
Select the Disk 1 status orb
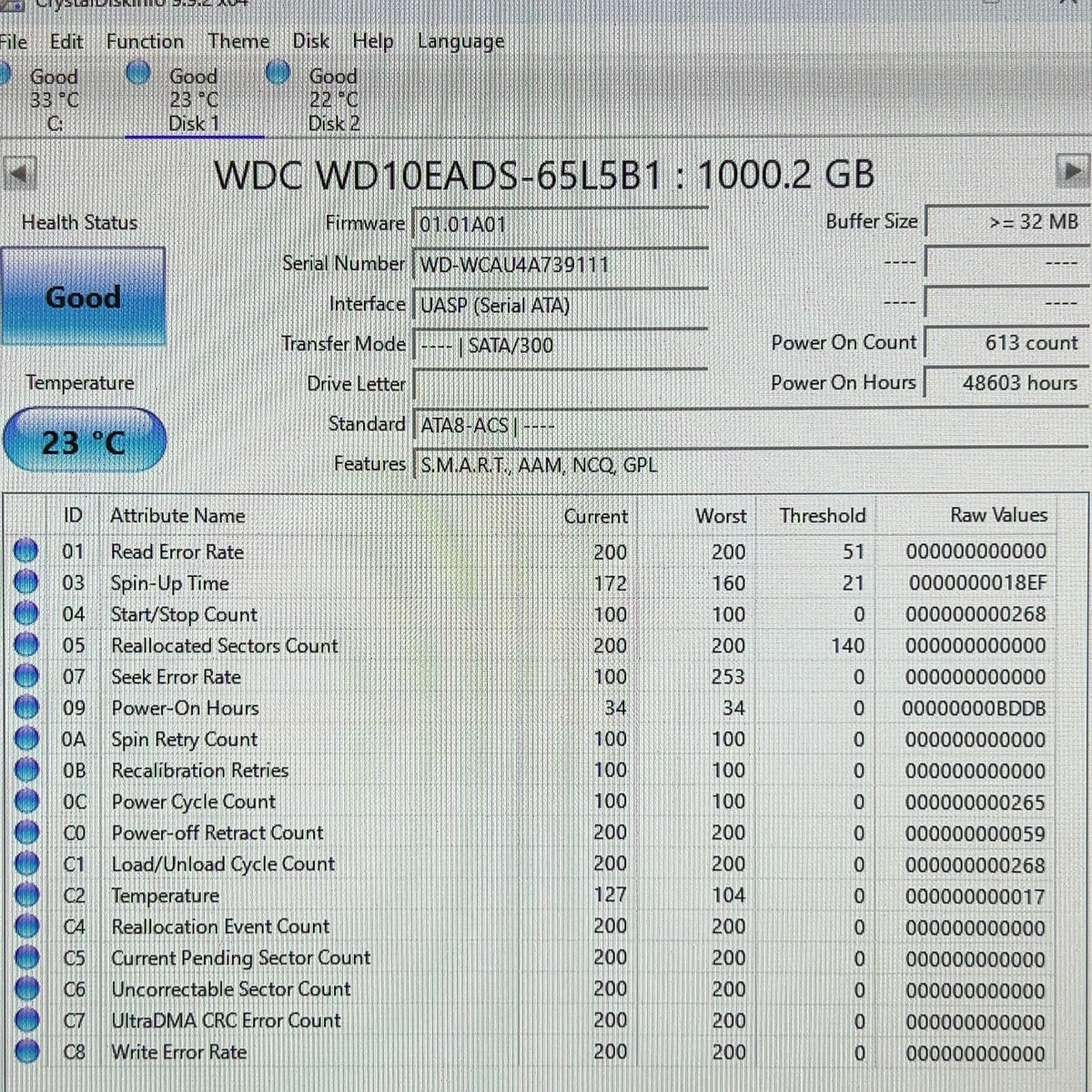click(x=139, y=73)
